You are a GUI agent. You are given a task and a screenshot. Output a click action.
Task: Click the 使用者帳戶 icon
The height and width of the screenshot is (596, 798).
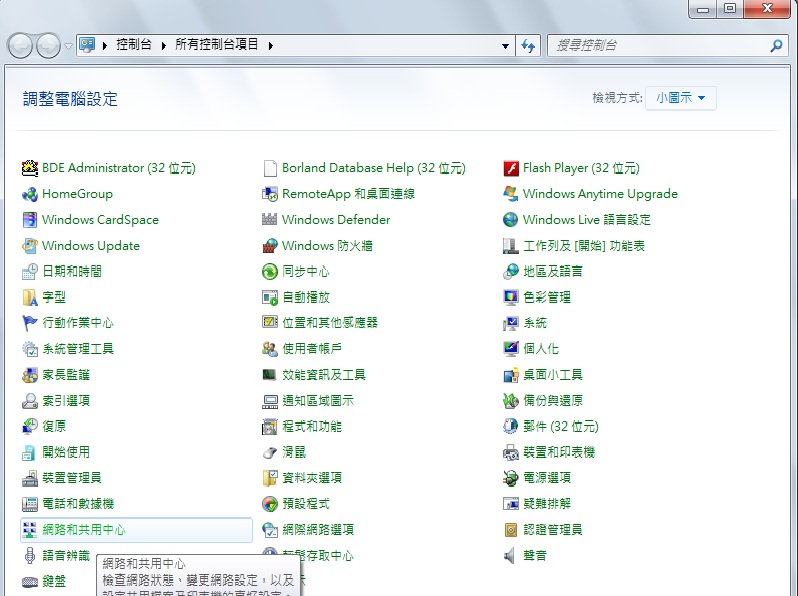point(270,349)
